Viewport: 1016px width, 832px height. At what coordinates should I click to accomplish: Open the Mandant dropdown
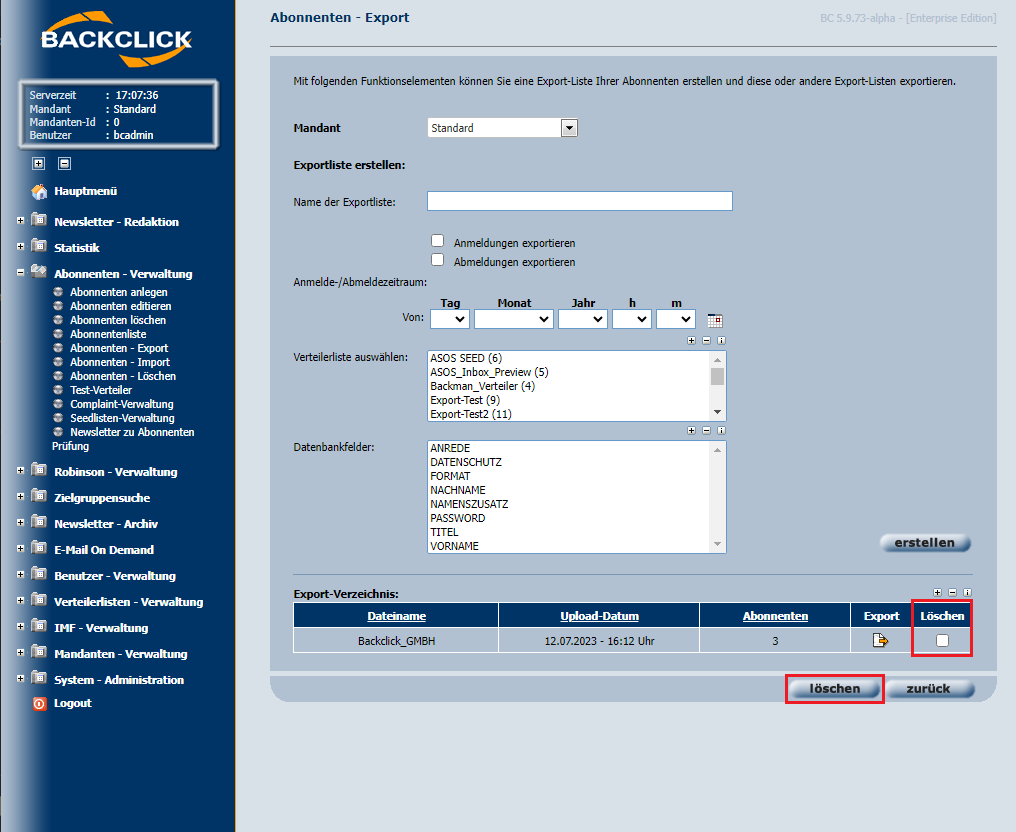pos(502,128)
